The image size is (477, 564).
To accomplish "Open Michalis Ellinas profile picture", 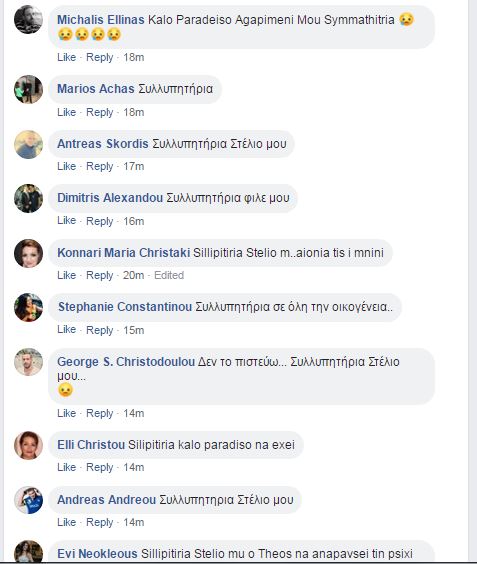I will pos(28,19).
